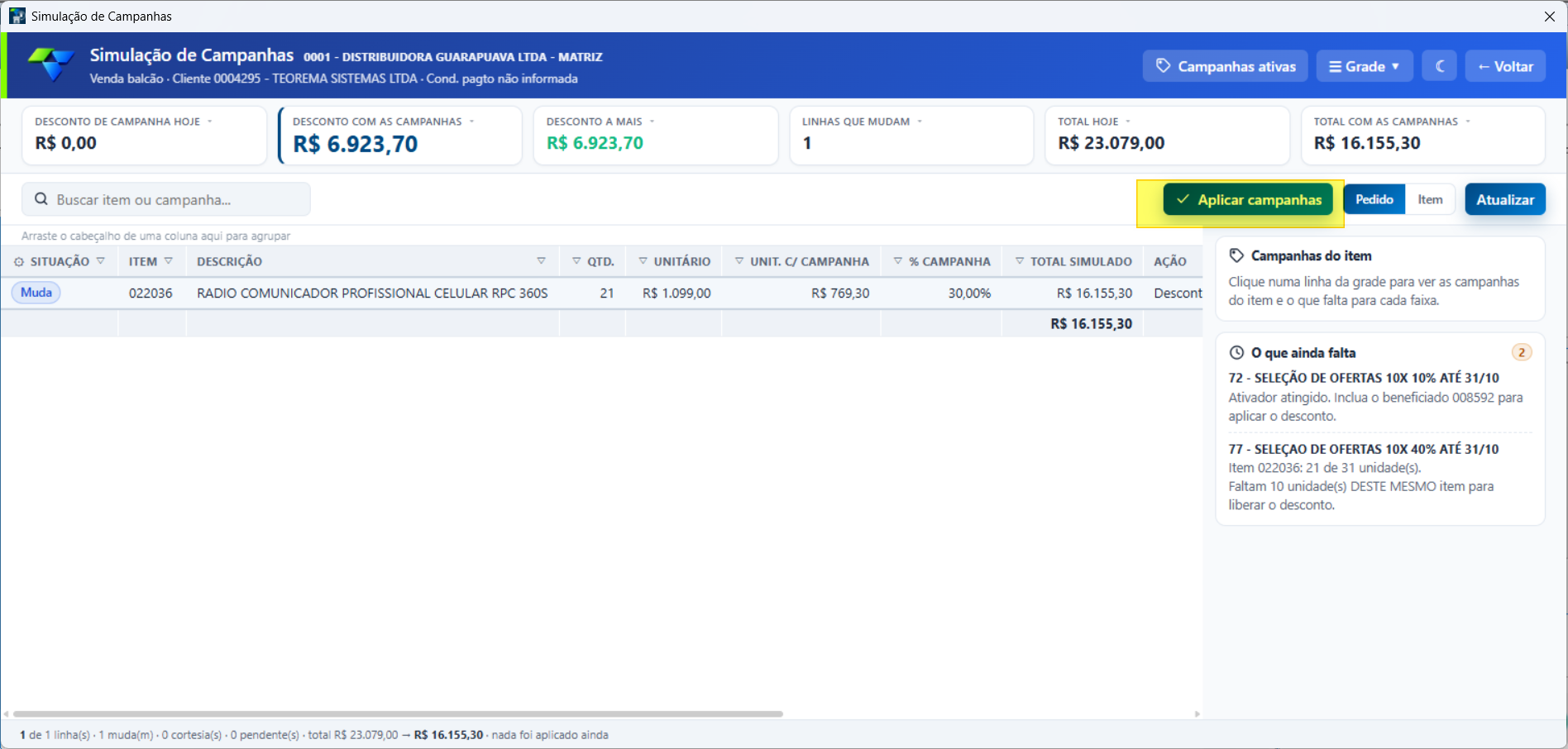Expand LINHAS QUE MUDAM card arrow
The width and height of the screenshot is (1568, 749).
coord(920,122)
